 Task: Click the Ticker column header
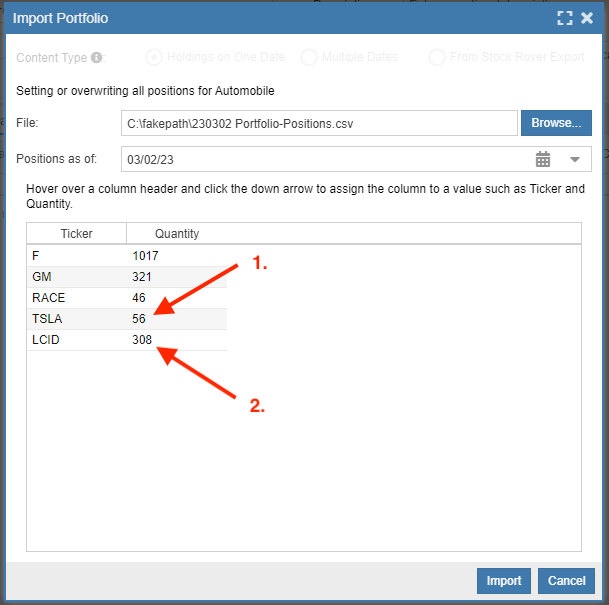pyautogui.click(x=77, y=233)
